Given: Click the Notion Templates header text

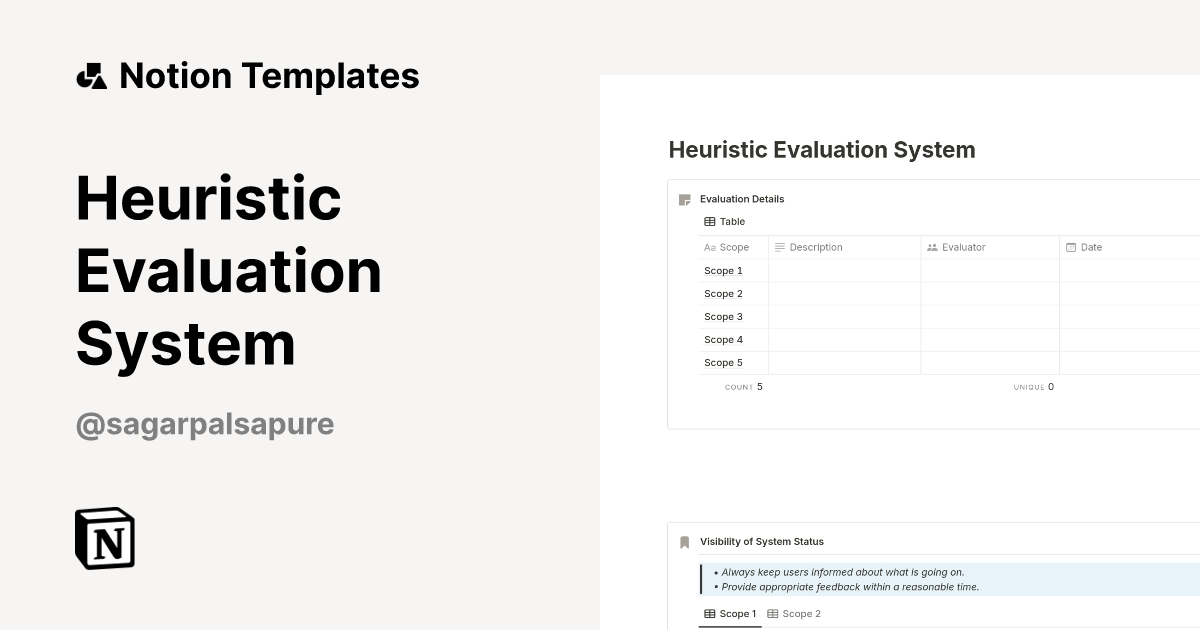Looking at the screenshot, I should (269, 76).
